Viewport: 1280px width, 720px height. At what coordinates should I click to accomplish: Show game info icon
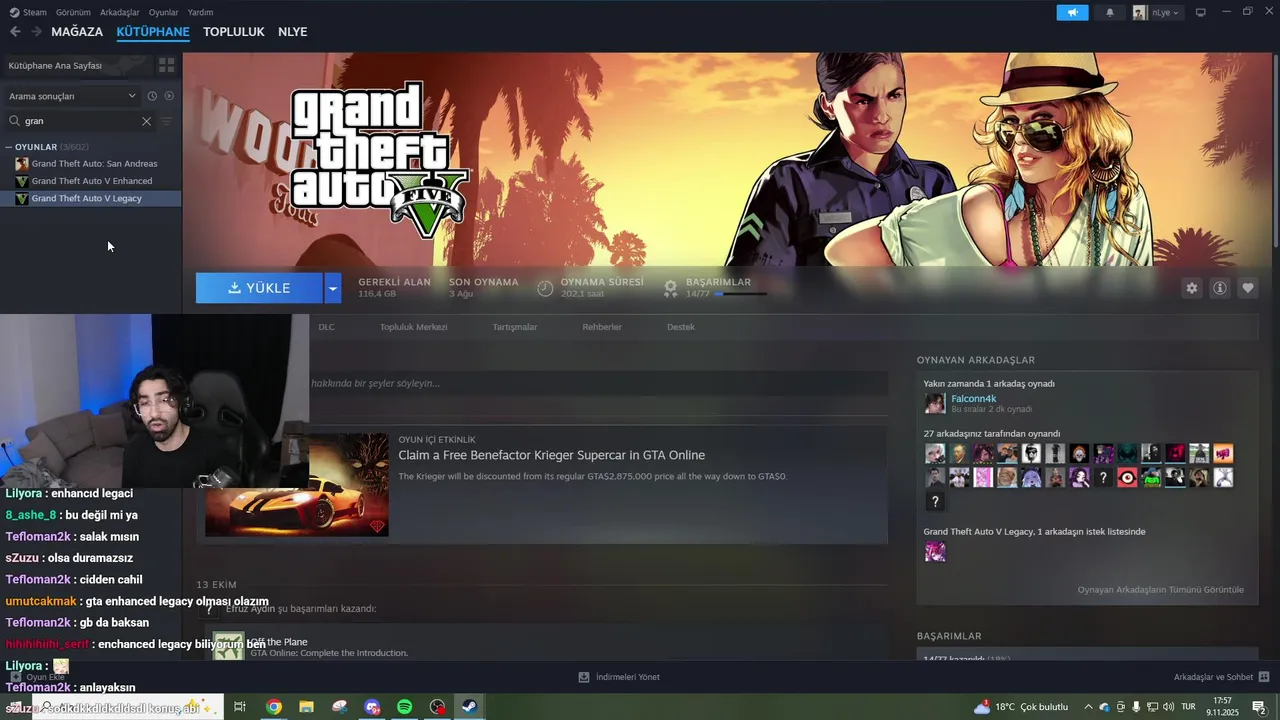coord(1220,288)
